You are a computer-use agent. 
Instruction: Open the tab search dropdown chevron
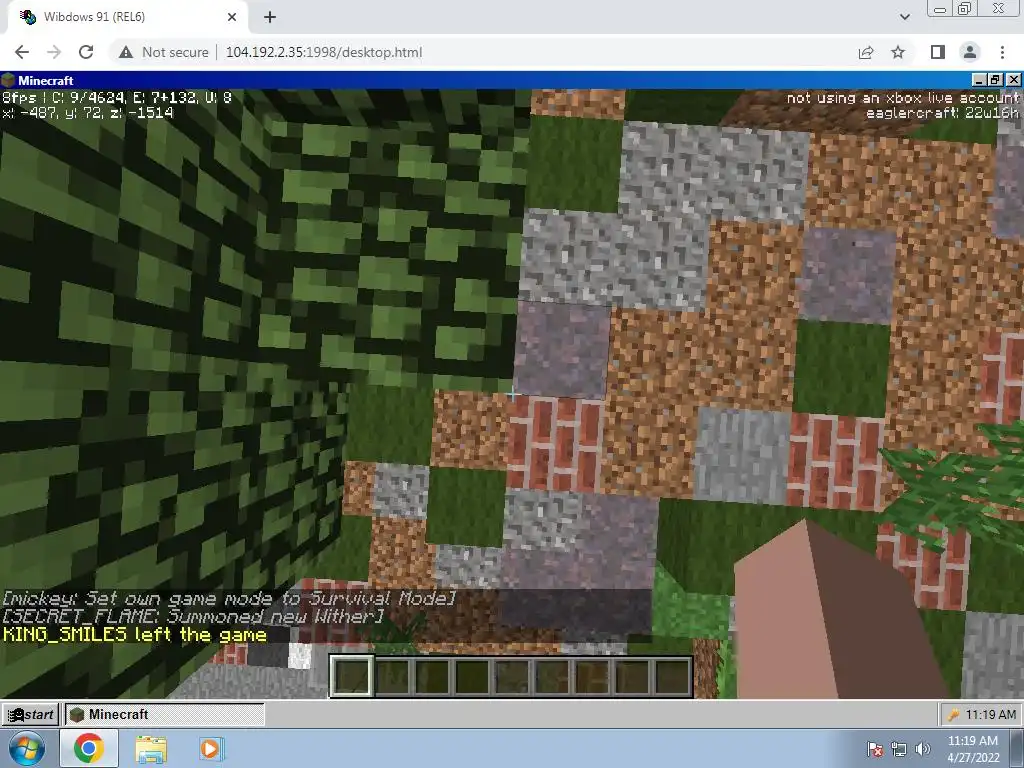coord(904,17)
